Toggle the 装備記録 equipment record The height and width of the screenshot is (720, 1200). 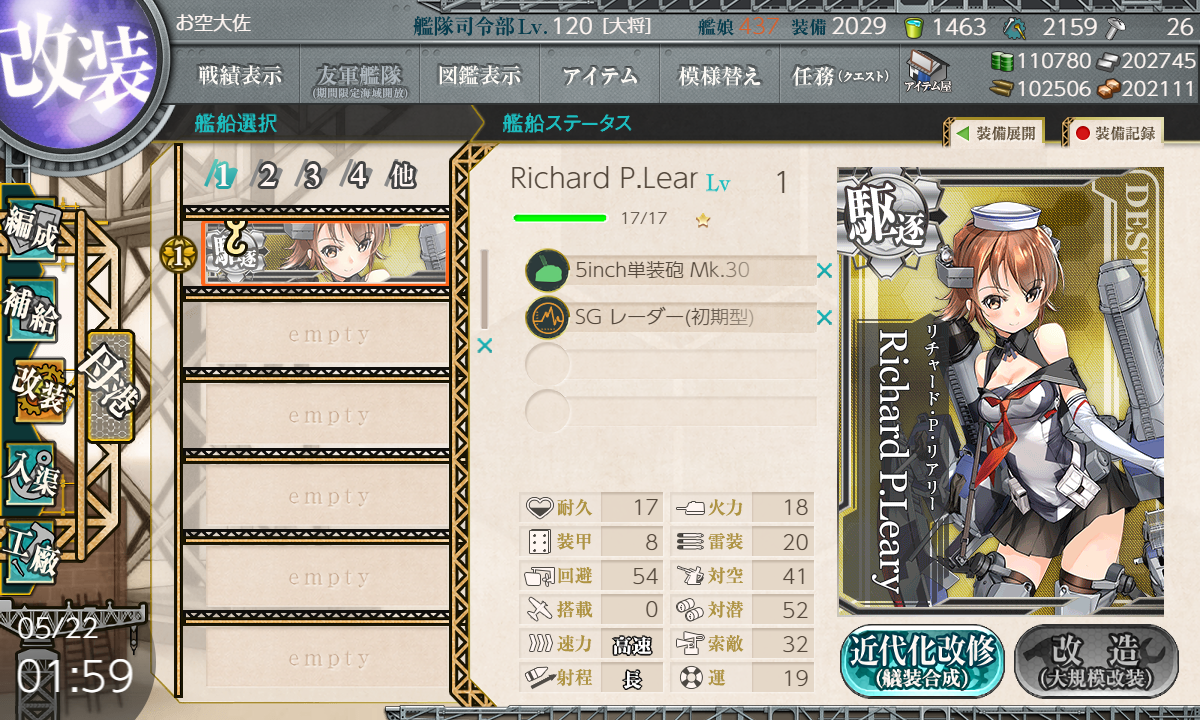click(x=1113, y=133)
